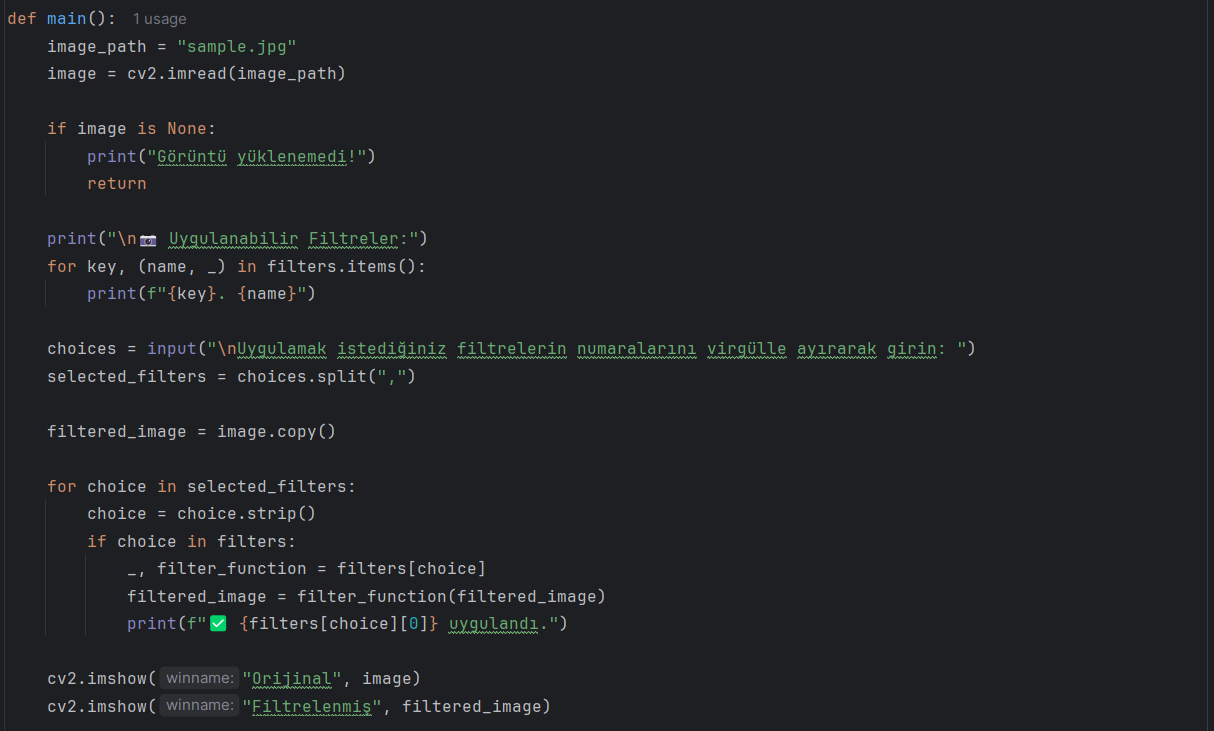
Task: Click the first "winname:" parameter hint
Action: click(199, 679)
